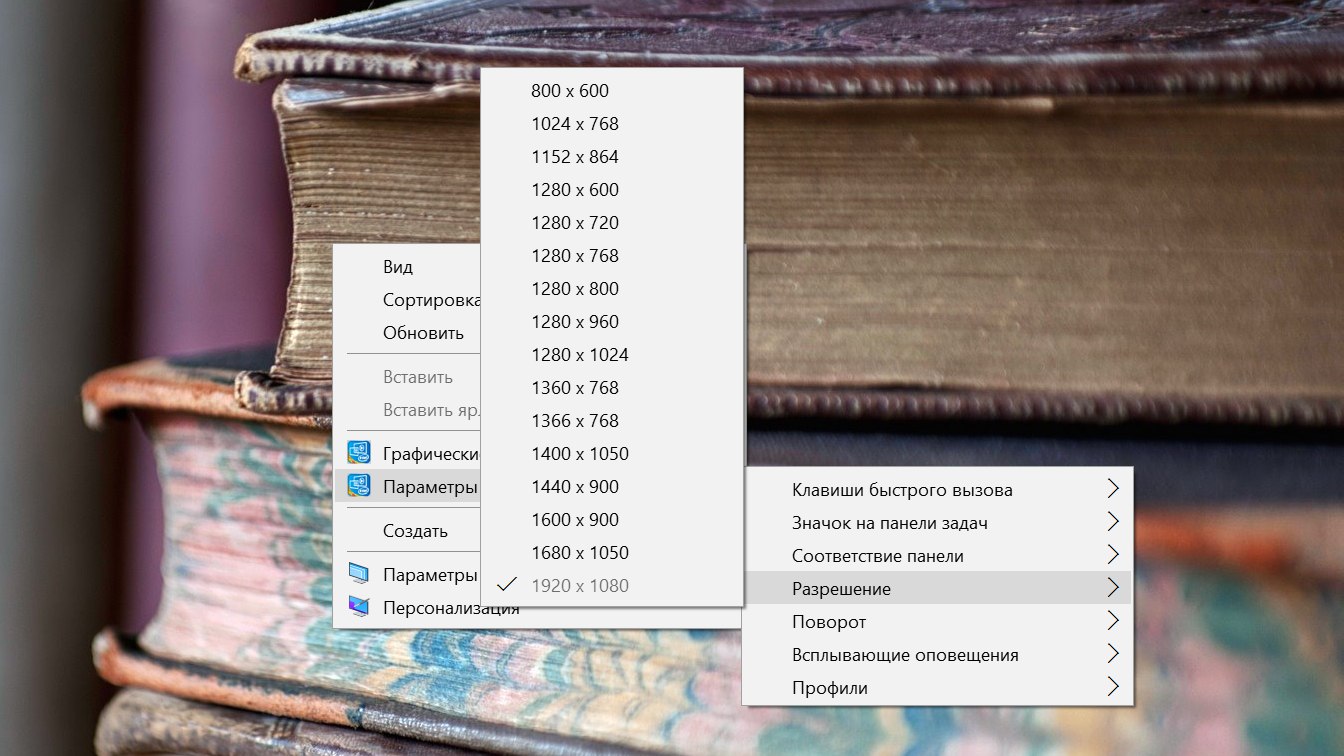This screenshot has height=756, width=1344.
Task: Click the monitor icon on the Параметры row
Action: (x=358, y=574)
